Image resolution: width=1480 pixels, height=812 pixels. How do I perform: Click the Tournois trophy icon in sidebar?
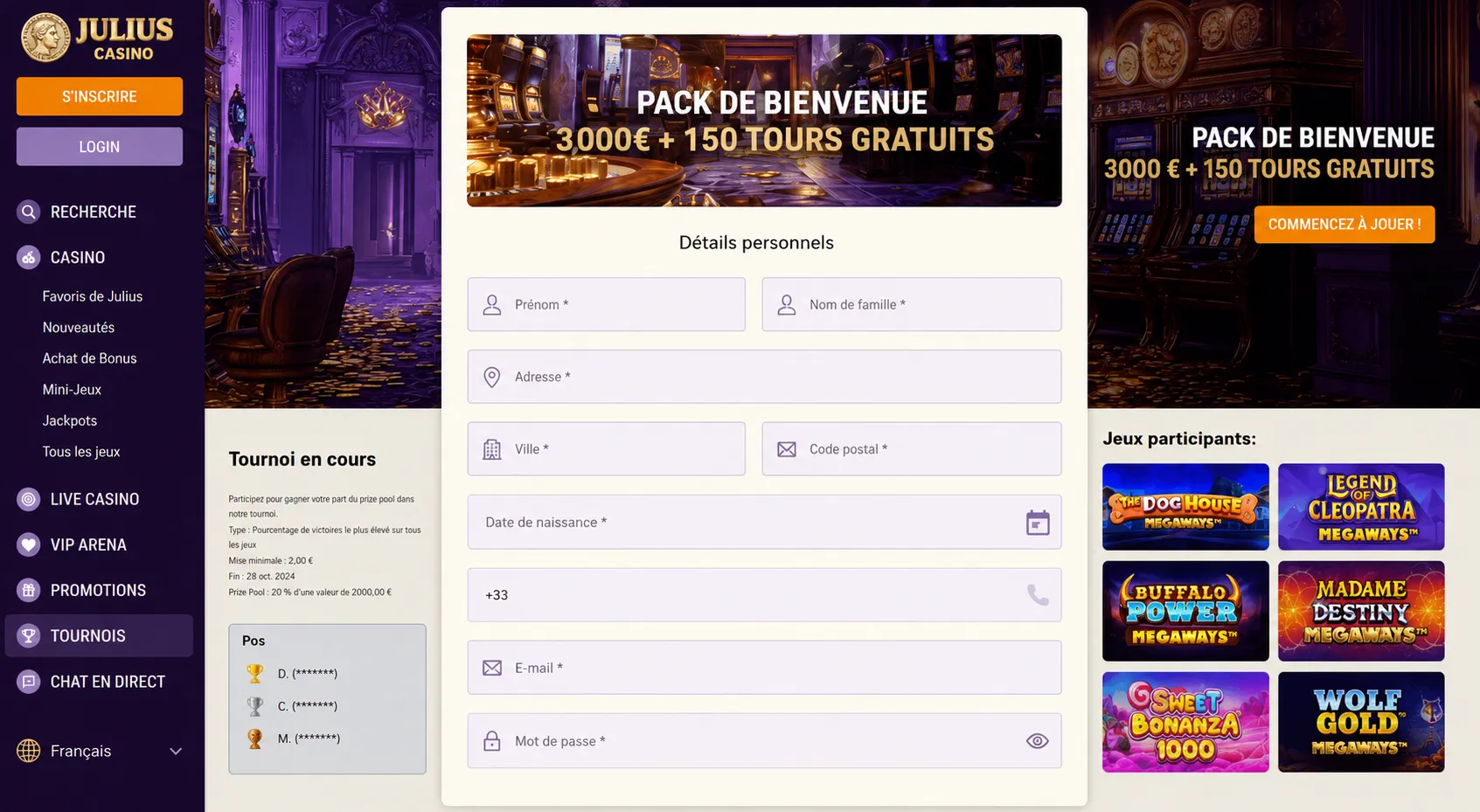click(29, 635)
